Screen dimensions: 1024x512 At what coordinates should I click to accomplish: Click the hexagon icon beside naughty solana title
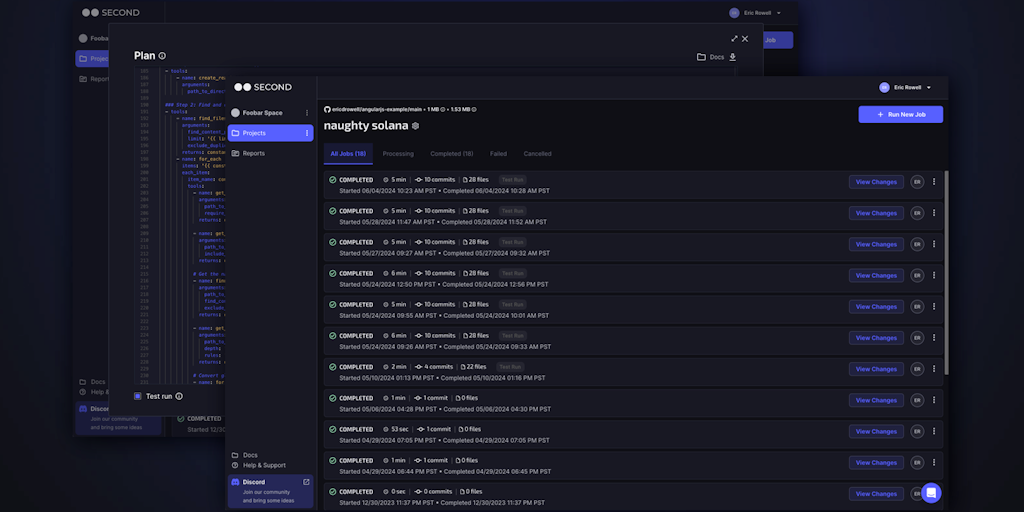coord(415,125)
